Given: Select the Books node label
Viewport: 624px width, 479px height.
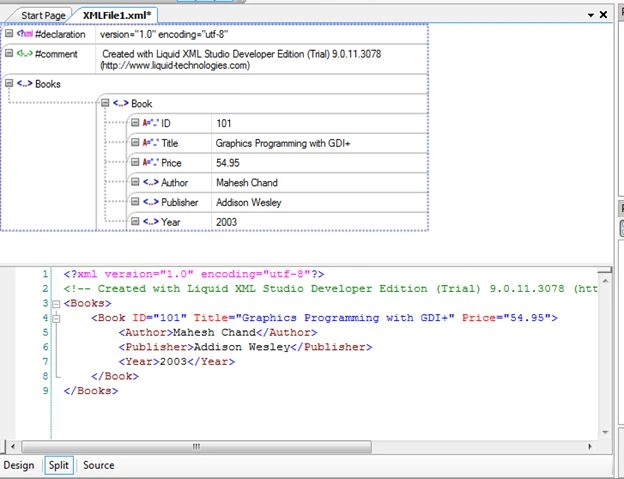Looking at the screenshot, I should tap(48, 84).
